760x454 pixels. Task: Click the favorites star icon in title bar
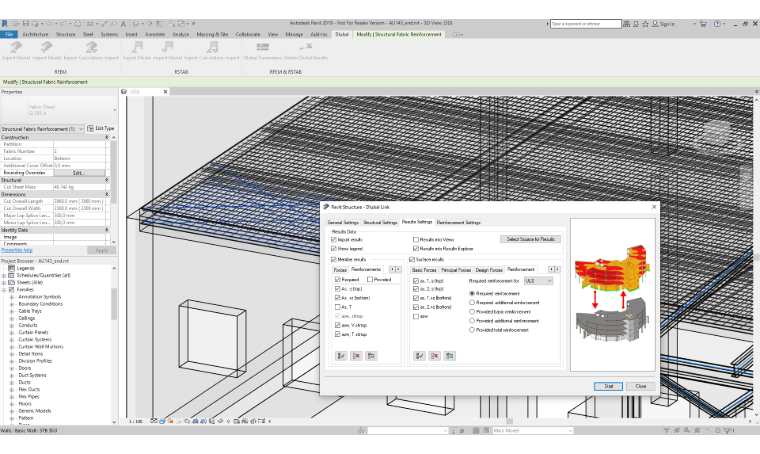645,23
